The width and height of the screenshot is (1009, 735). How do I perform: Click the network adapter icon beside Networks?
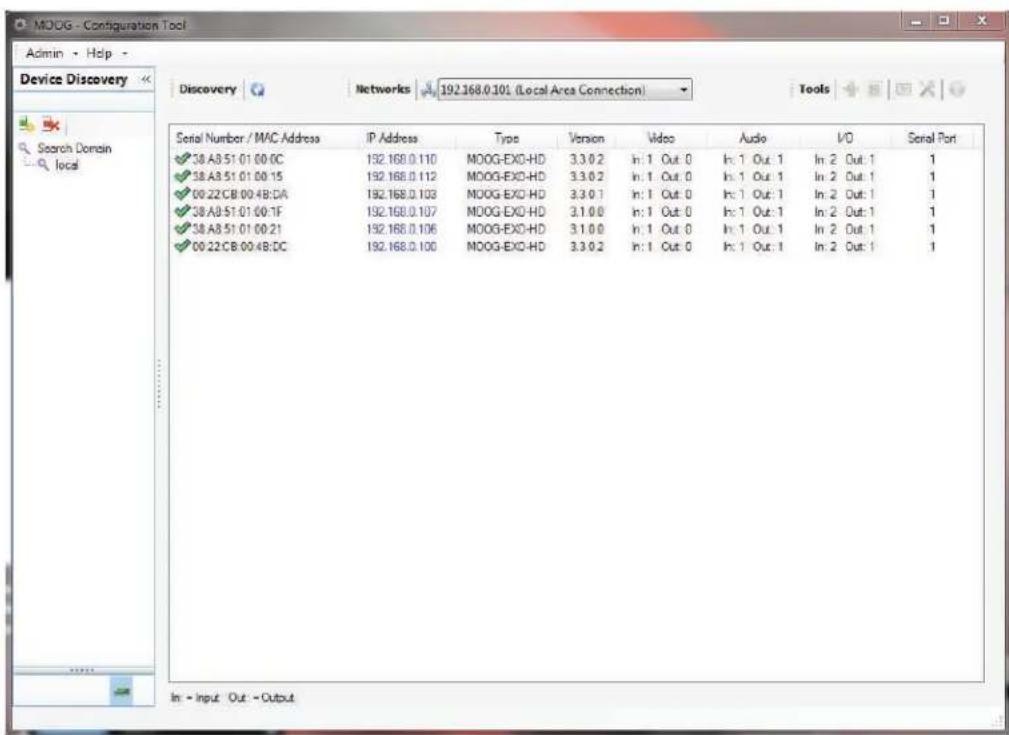[x=428, y=90]
